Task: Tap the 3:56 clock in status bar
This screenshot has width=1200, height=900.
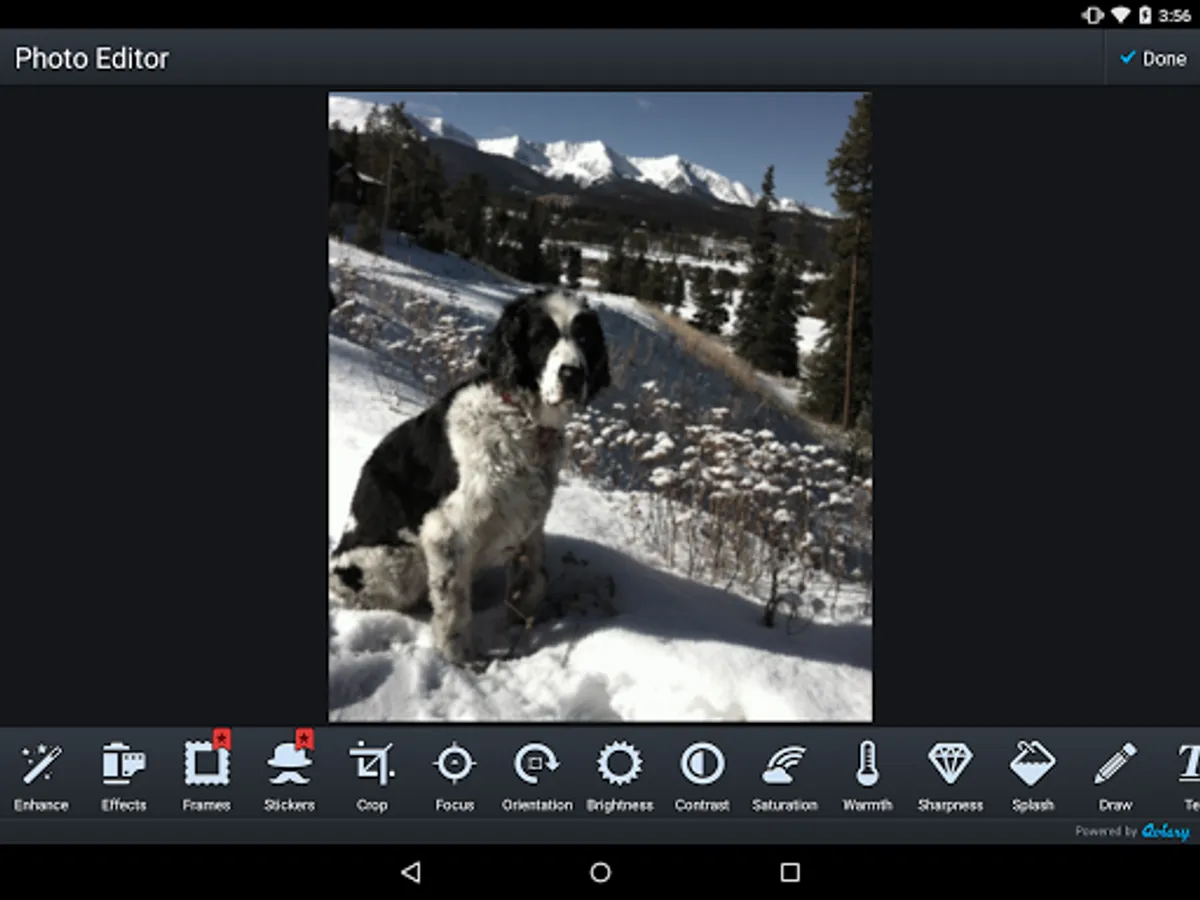Action: [1175, 15]
